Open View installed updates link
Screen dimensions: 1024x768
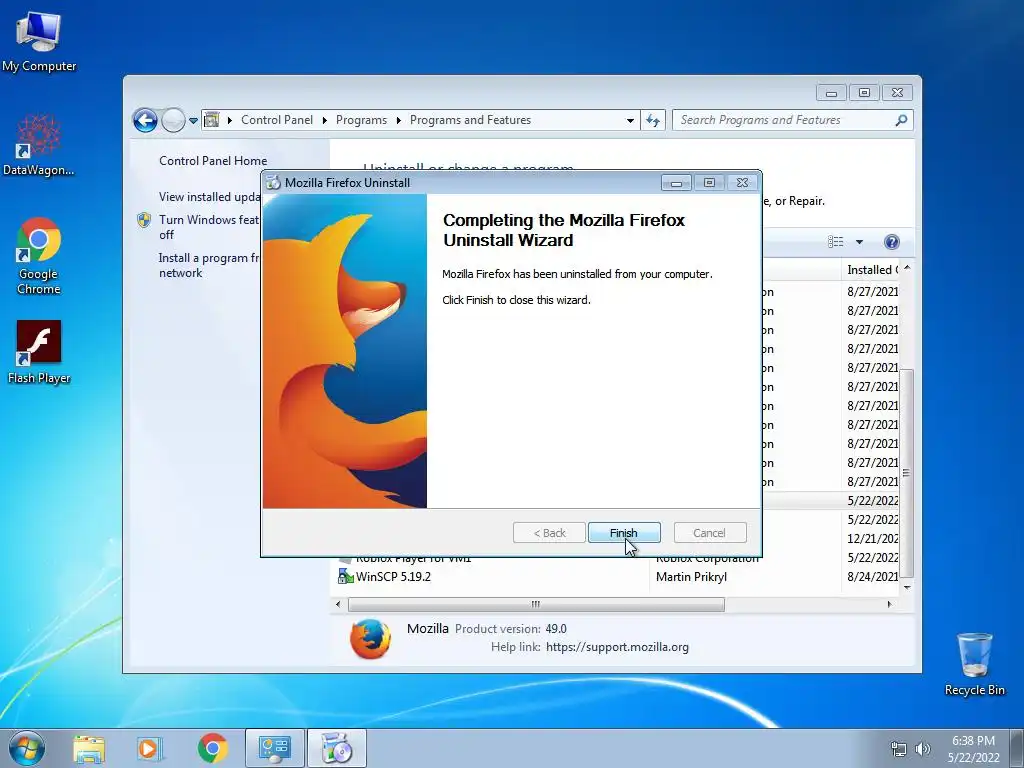(x=210, y=197)
